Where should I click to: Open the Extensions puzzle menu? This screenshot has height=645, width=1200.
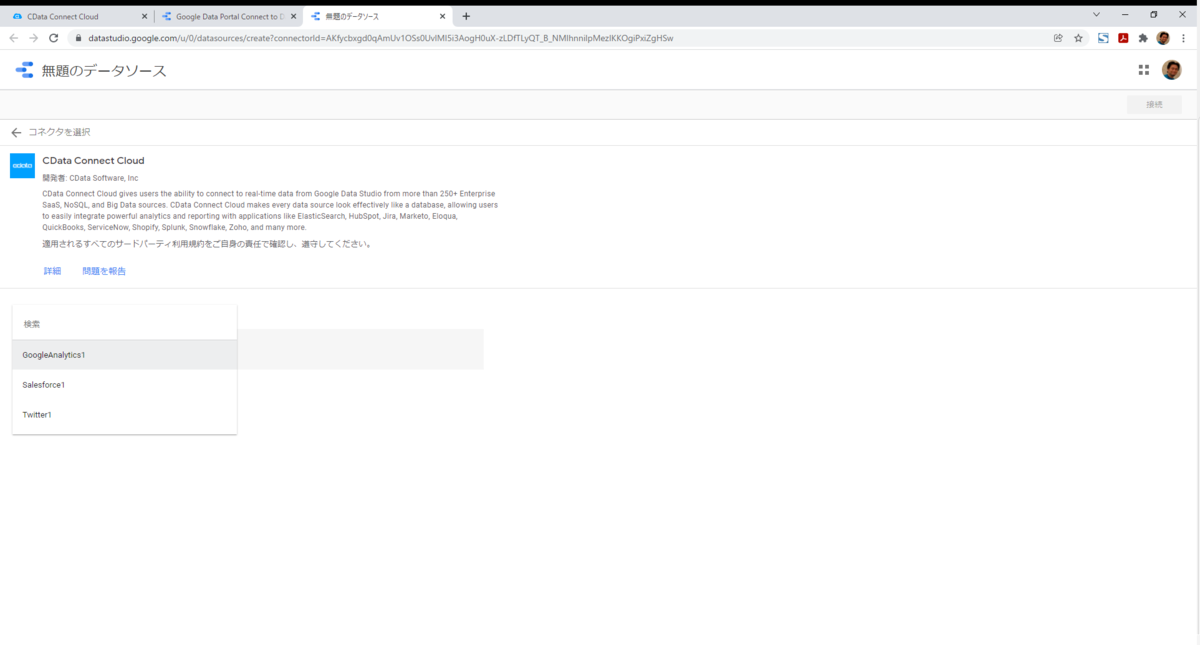click(1143, 38)
